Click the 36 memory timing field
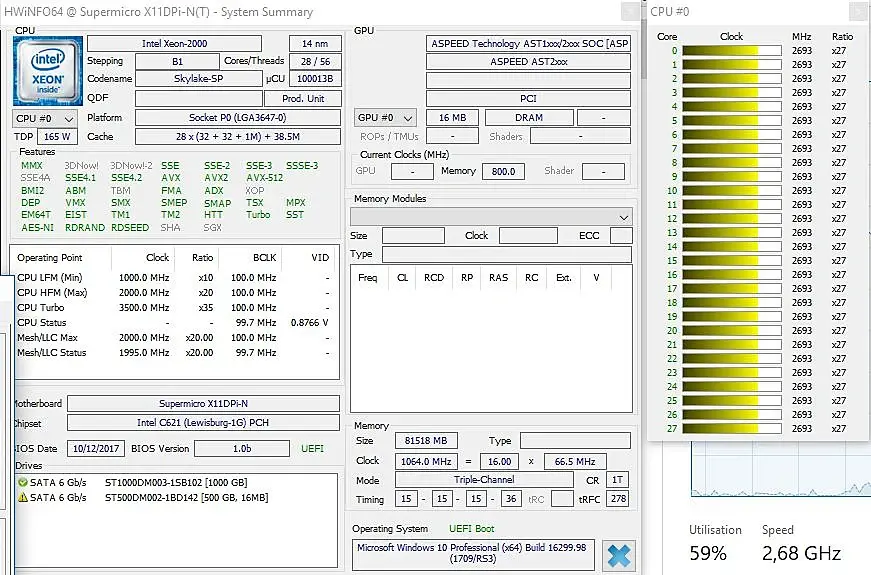Viewport: 871px width, 575px height. pyautogui.click(x=511, y=499)
